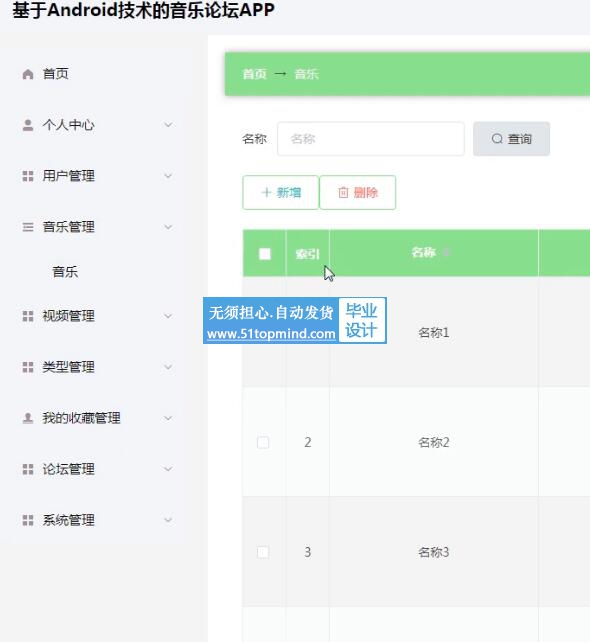Open the 音乐 submenu item

coord(65,271)
